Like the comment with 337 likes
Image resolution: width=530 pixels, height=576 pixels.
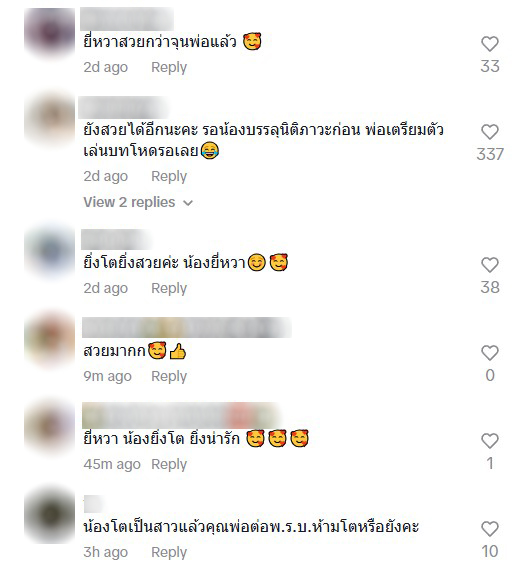(x=490, y=132)
